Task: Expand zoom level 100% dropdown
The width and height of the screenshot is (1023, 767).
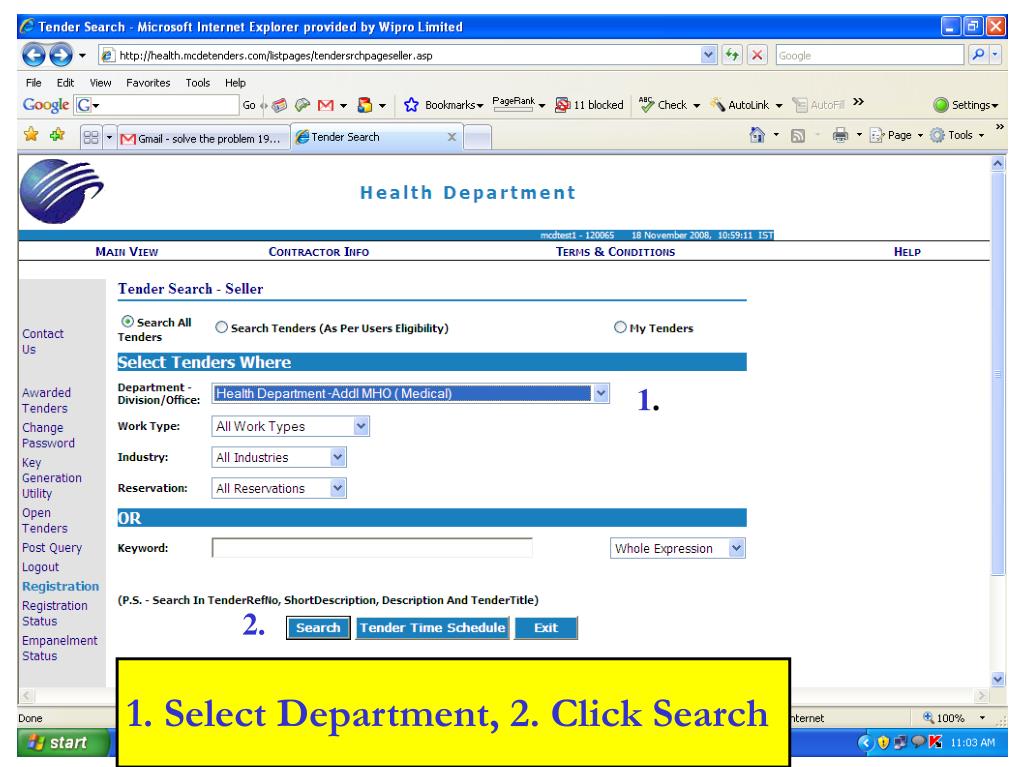Action: [982, 718]
